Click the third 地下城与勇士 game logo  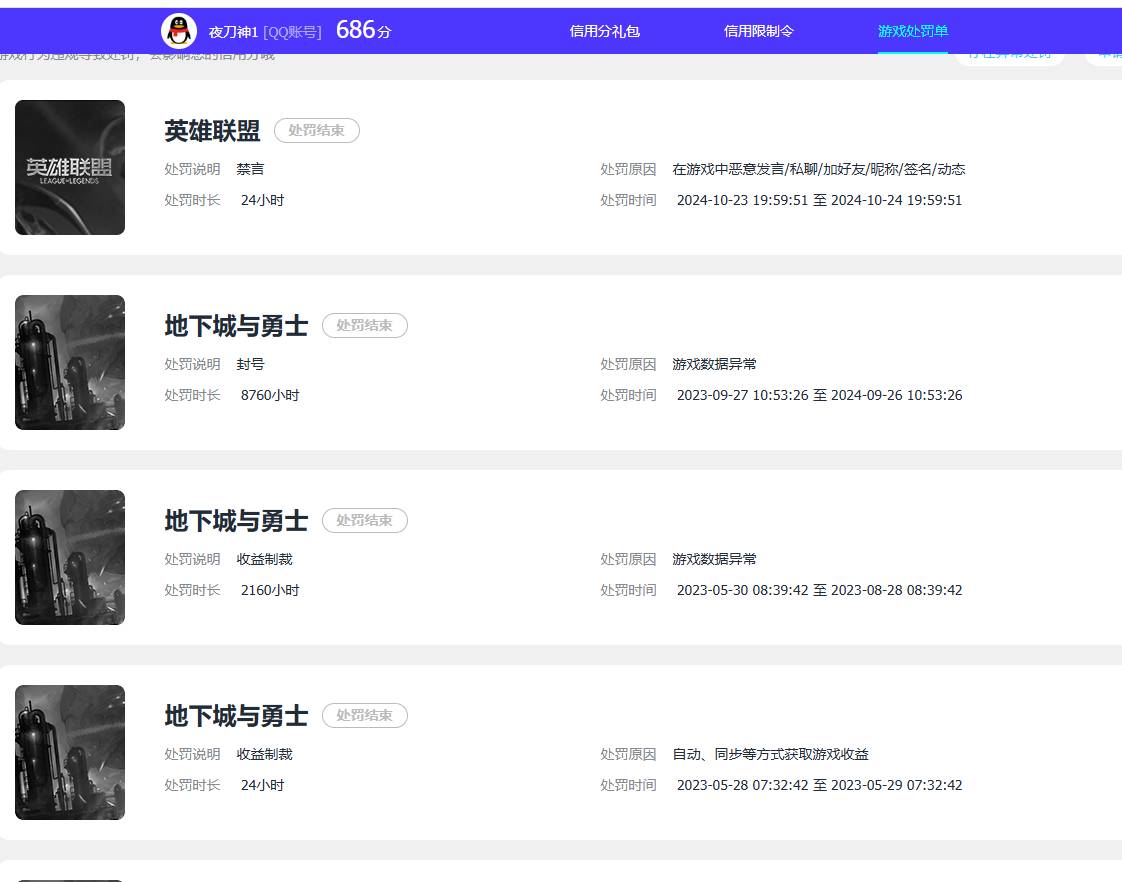69,752
